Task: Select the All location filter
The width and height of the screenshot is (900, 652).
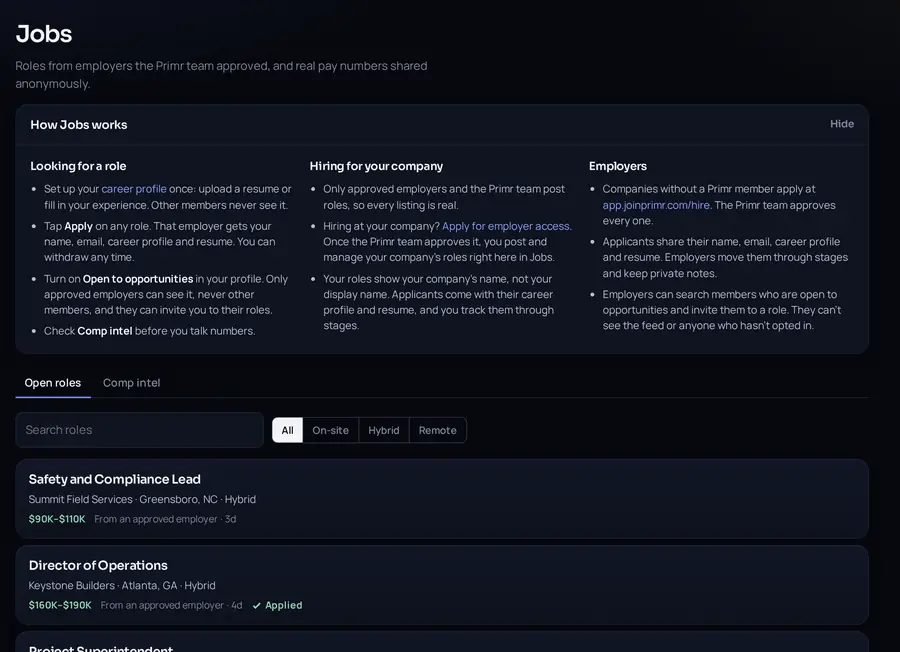Action: click(288, 430)
